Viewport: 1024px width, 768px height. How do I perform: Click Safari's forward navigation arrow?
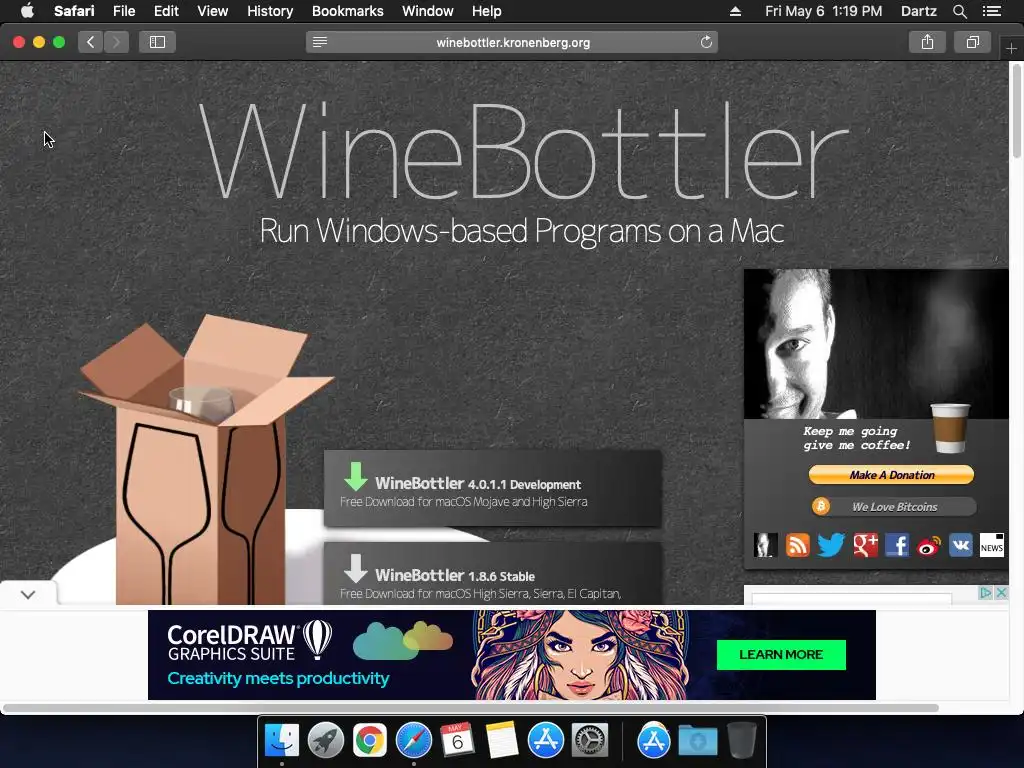[116, 42]
